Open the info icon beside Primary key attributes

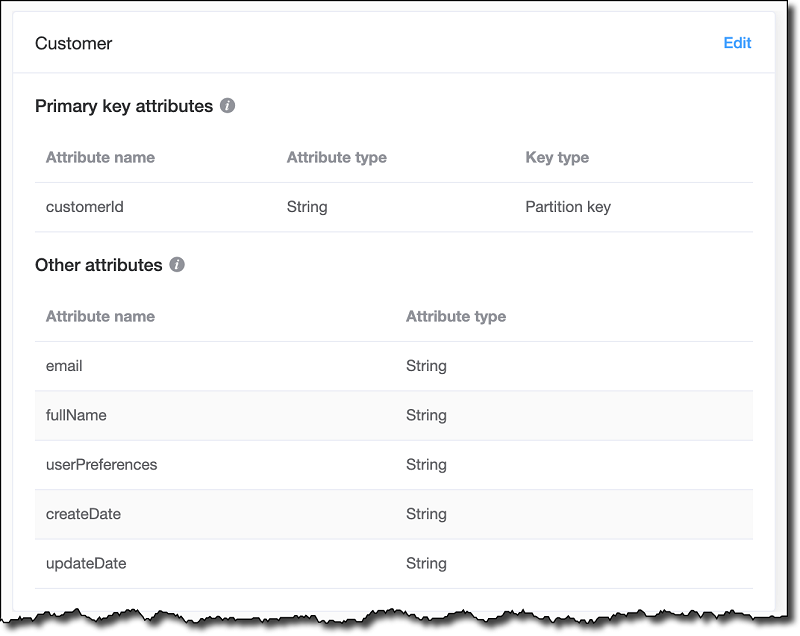coord(228,105)
